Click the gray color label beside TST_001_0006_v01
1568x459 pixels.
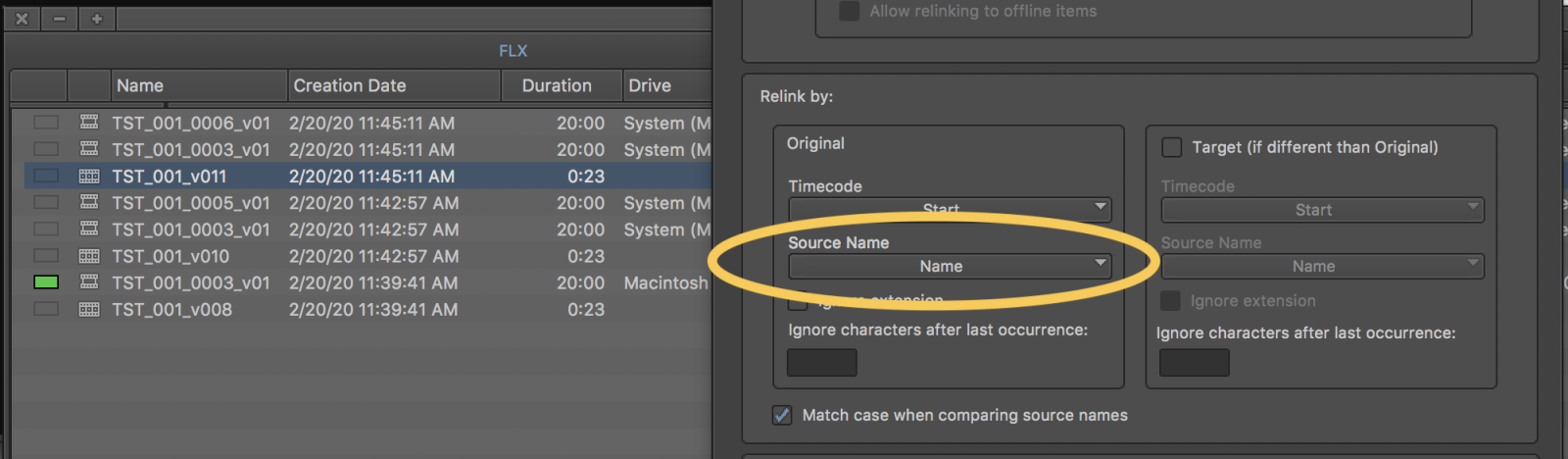[46, 123]
